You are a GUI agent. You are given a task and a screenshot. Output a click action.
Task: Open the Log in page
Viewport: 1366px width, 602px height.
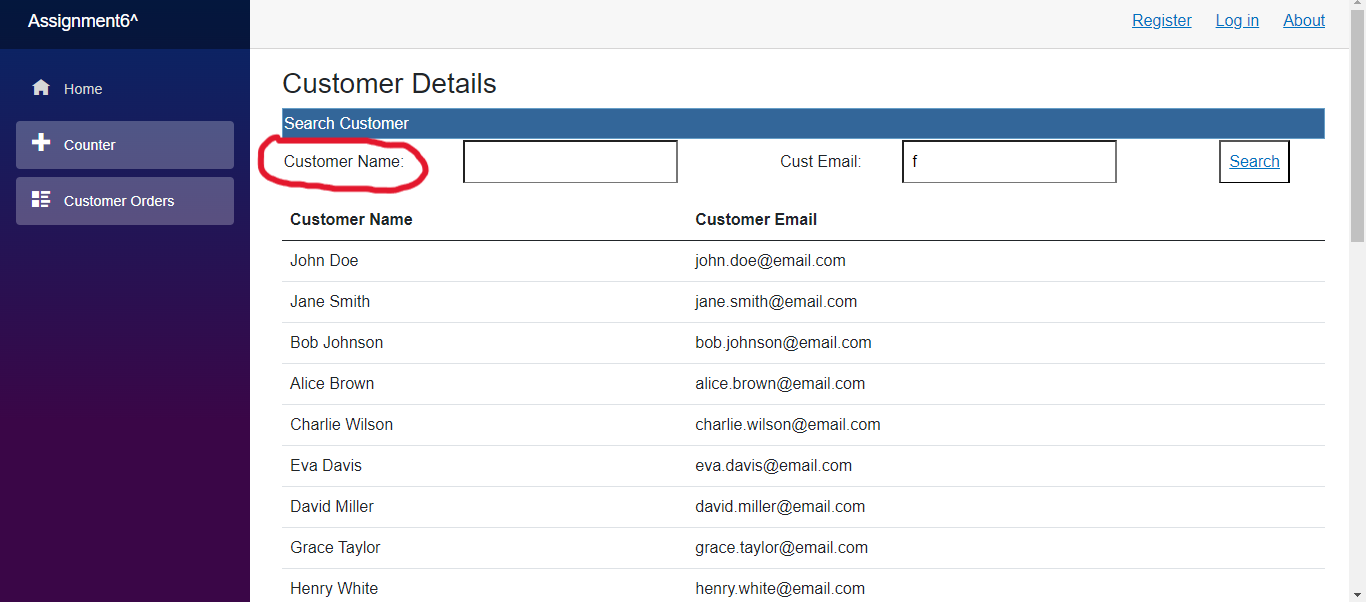1236,20
